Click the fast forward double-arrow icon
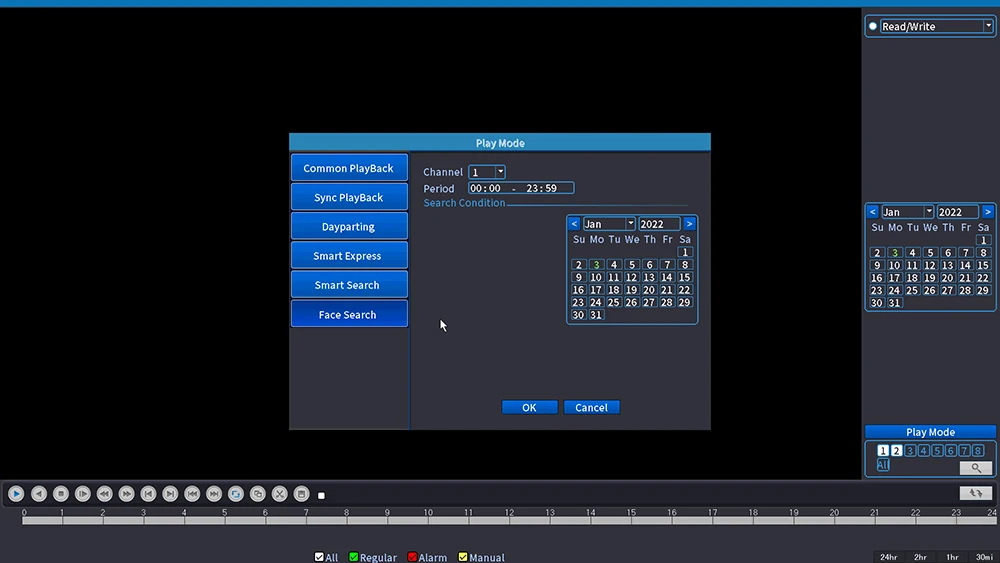The image size is (1000, 563). (x=126, y=494)
